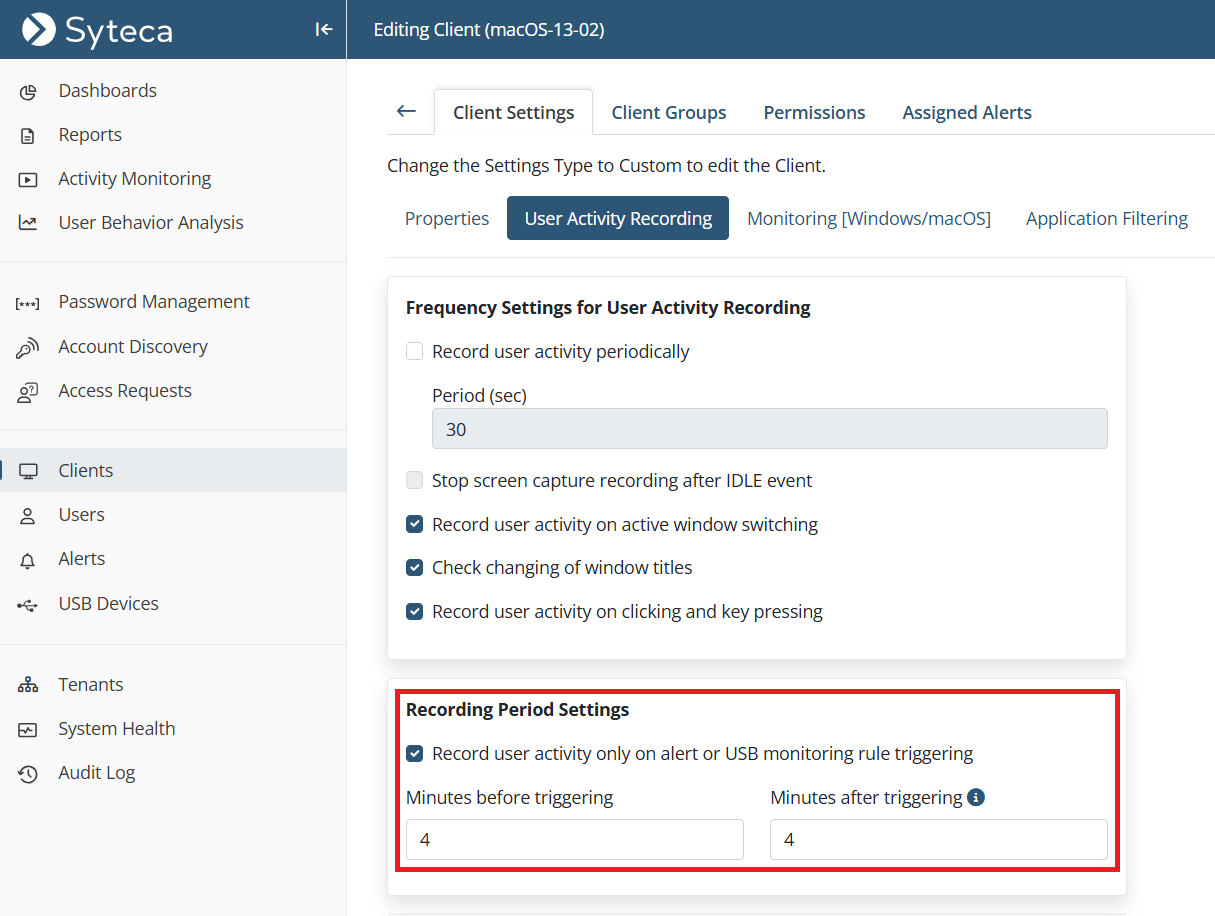
Task: Toggle Check changing of window titles
Action: (x=414, y=568)
